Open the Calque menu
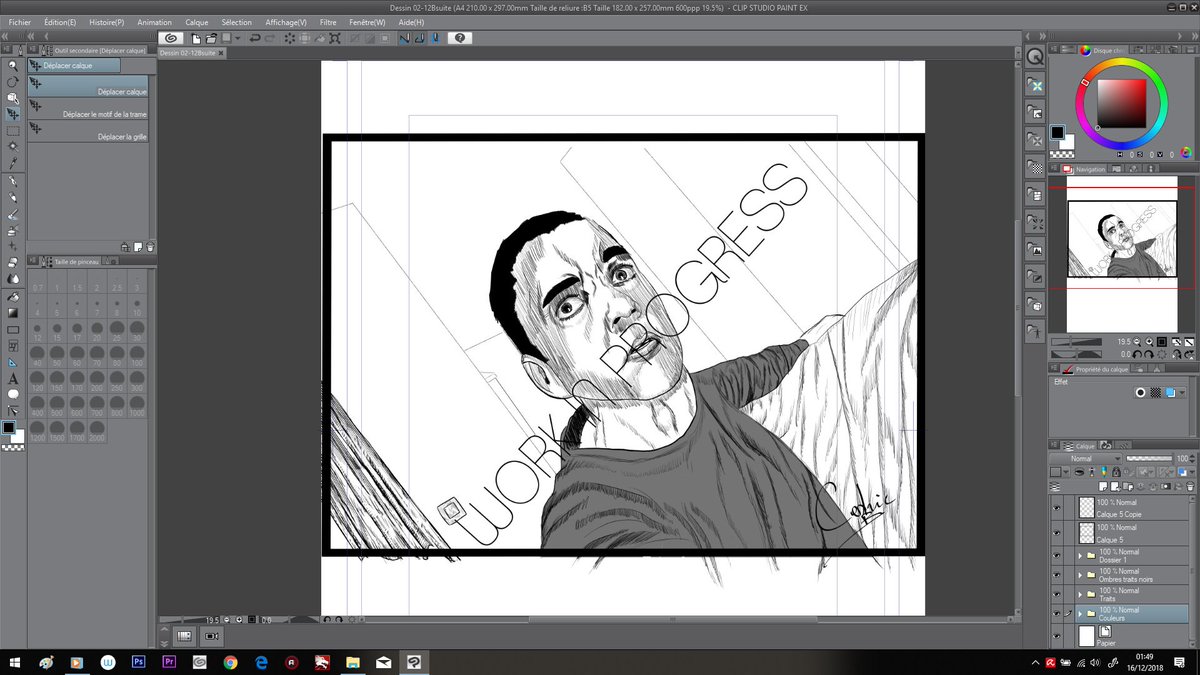Viewport: 1200px width, 675px height. click(x=197, y=22)
